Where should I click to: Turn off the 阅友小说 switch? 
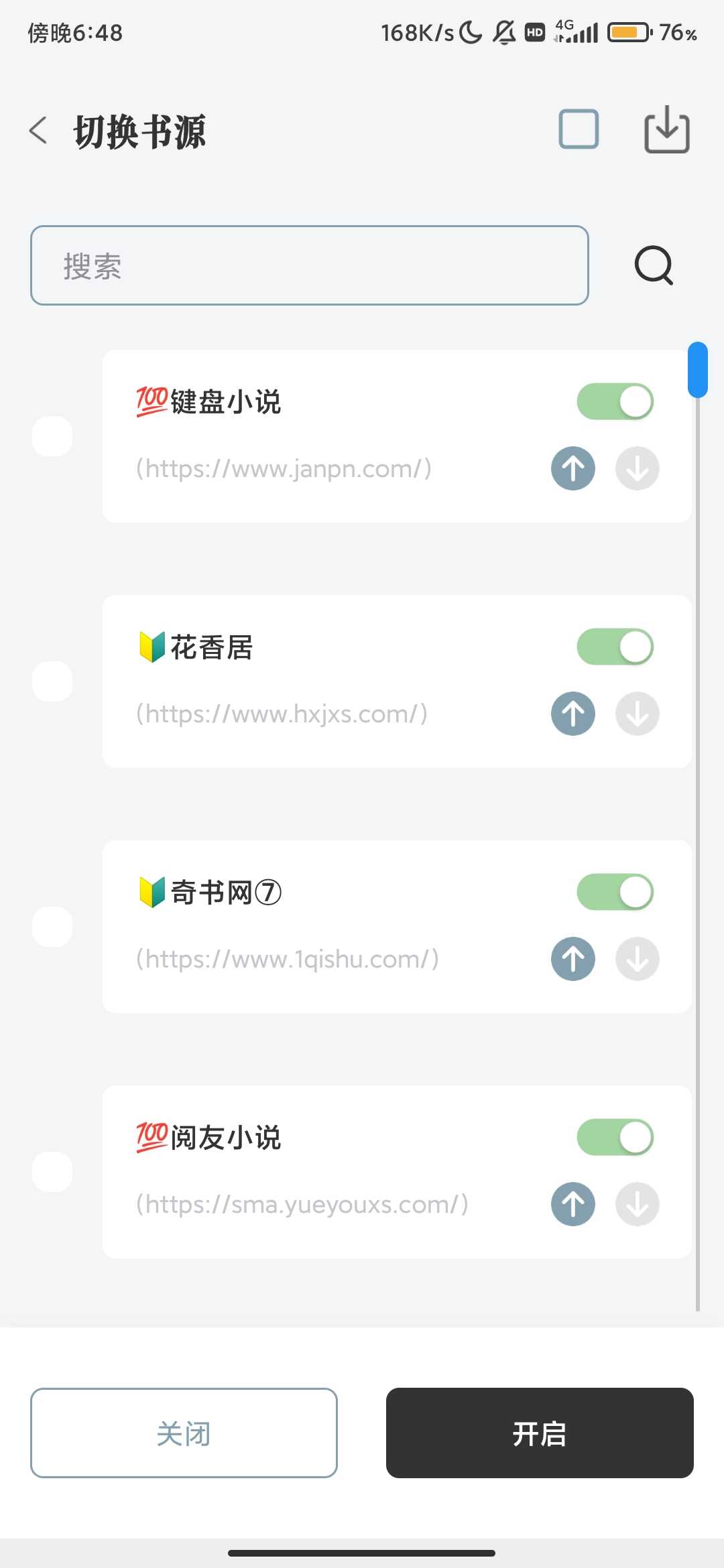(x=615, y=1137)
